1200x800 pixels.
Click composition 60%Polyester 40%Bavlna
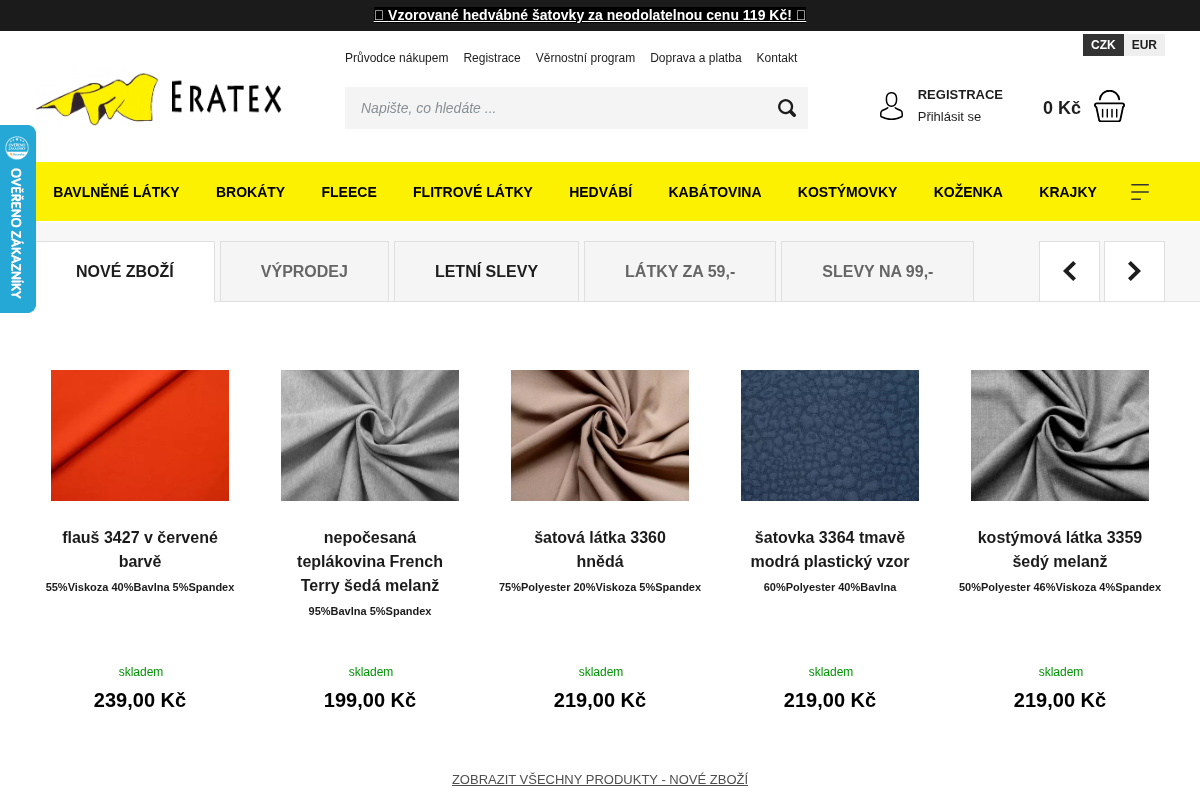(x=830, y=587)
